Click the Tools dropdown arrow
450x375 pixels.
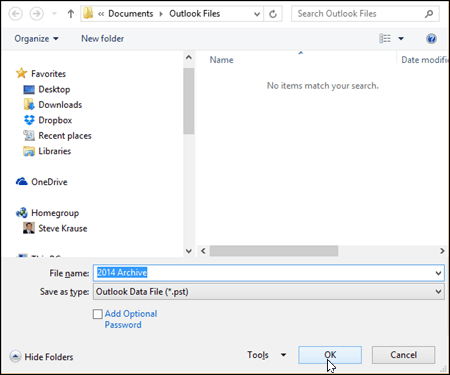click(x=283, y=355)
